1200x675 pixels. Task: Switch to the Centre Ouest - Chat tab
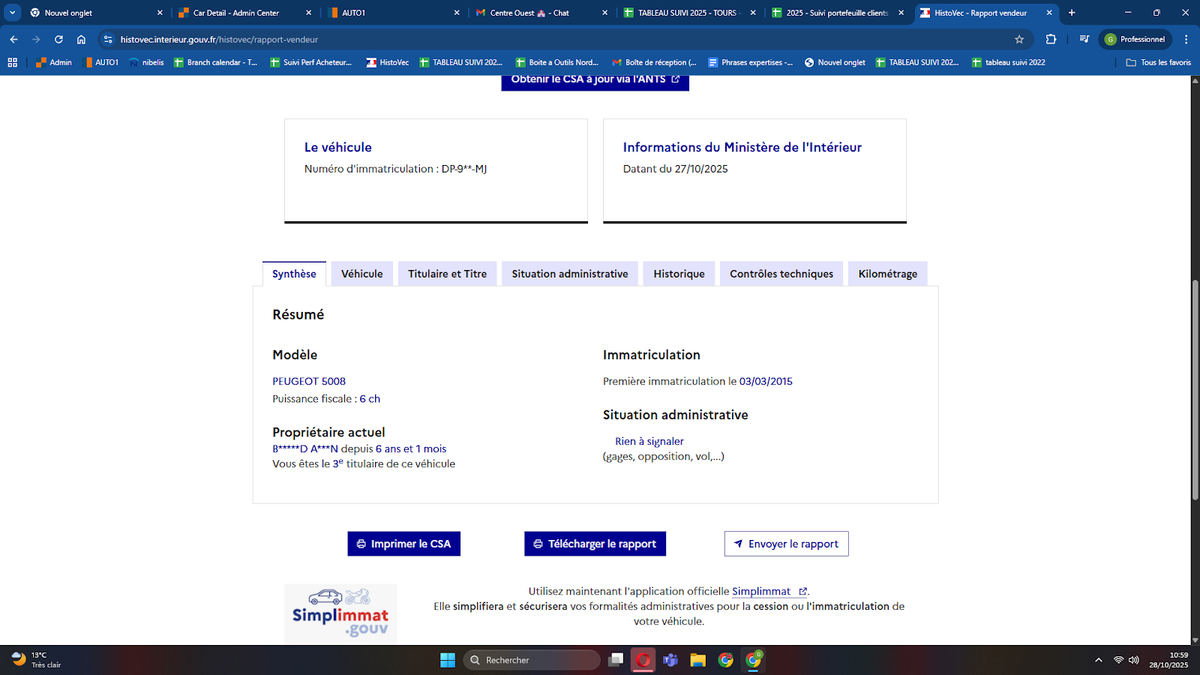[x=540, y=13]
